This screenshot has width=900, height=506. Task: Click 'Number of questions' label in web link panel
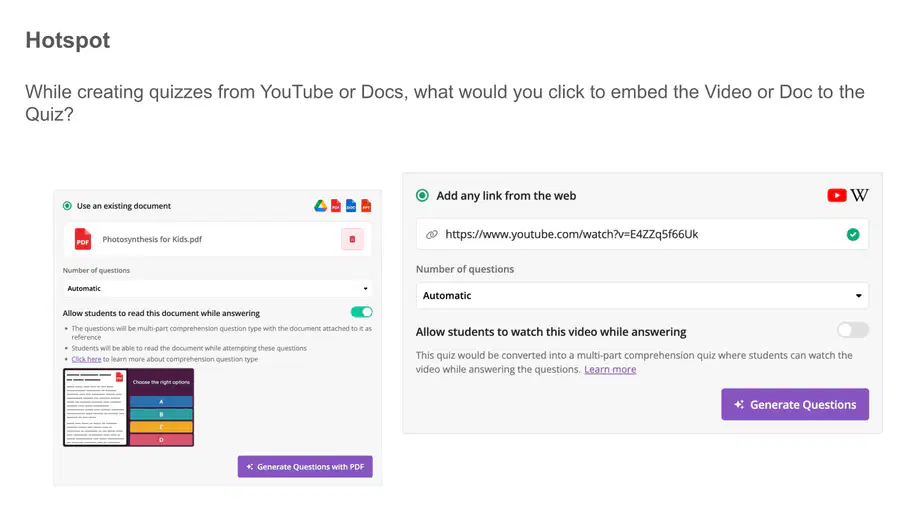465,269
